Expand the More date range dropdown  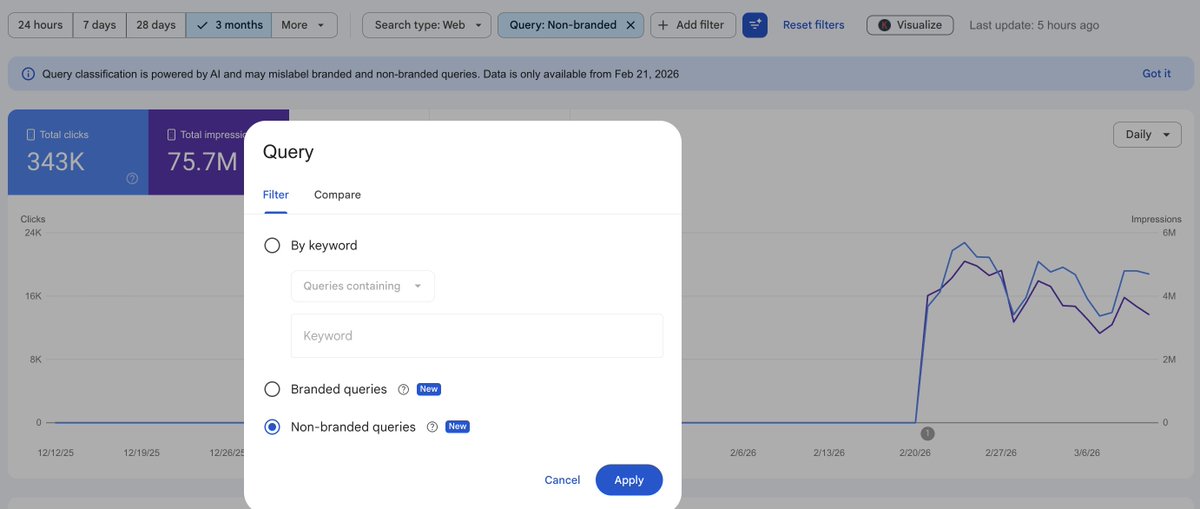coord(303,25)
